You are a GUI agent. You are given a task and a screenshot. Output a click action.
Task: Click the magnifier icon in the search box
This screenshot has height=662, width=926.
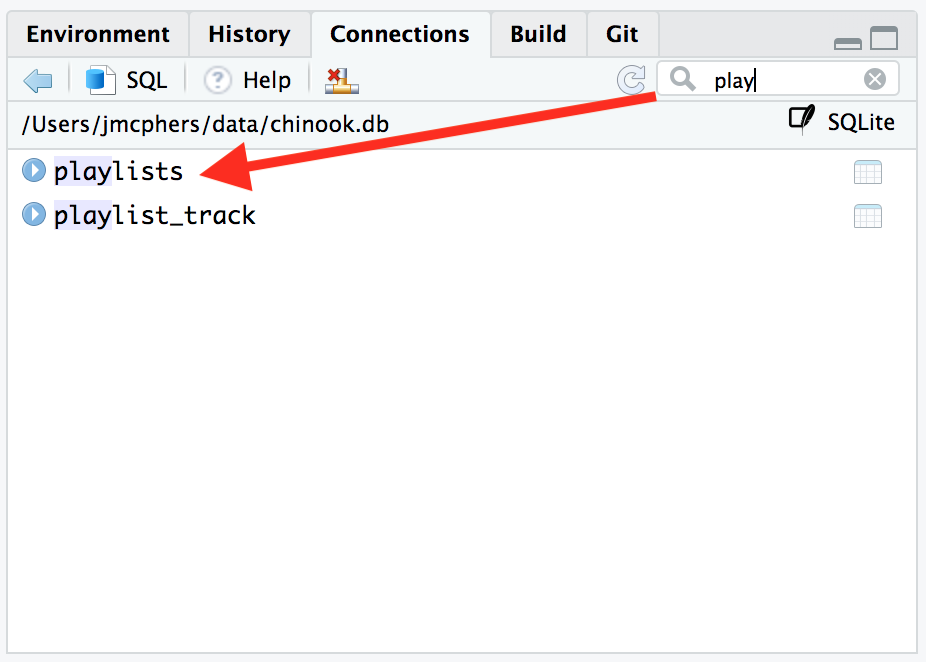point(683,79)
